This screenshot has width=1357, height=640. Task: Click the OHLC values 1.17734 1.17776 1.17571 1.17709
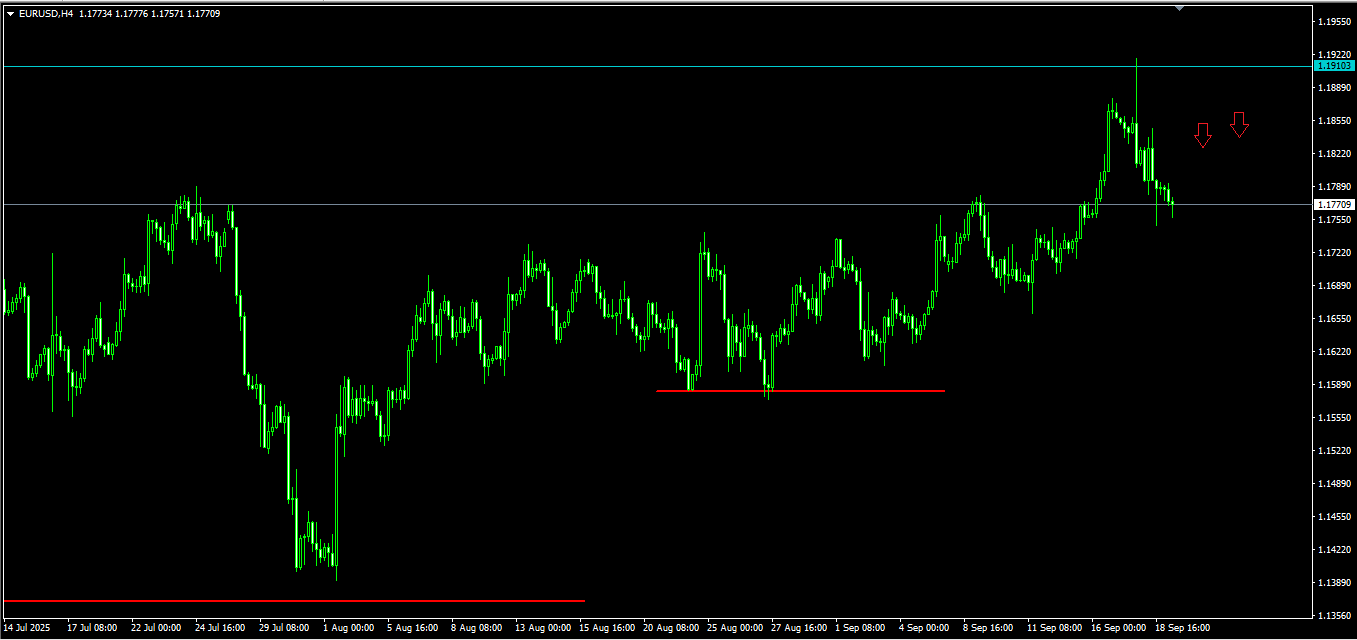click(x=150, y=14)
